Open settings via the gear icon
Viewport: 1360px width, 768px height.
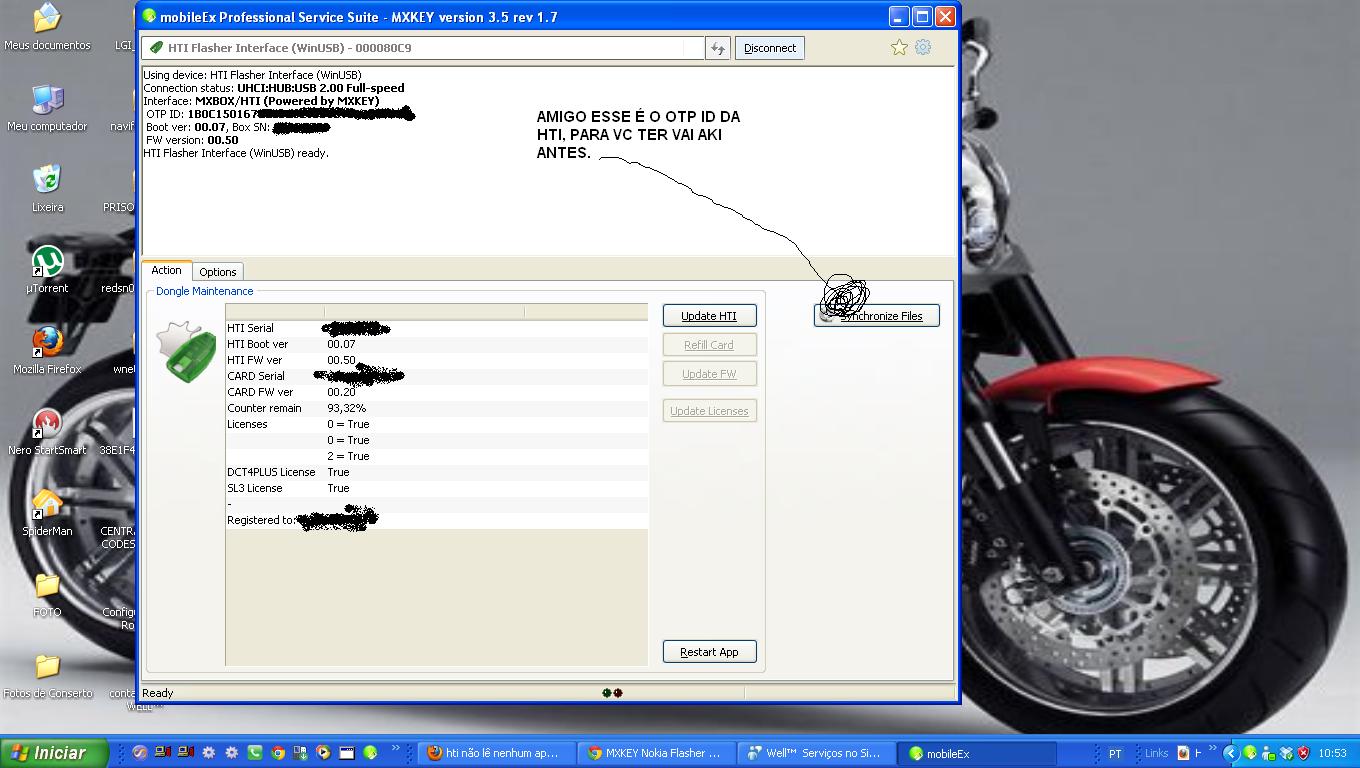pos(923,47)
